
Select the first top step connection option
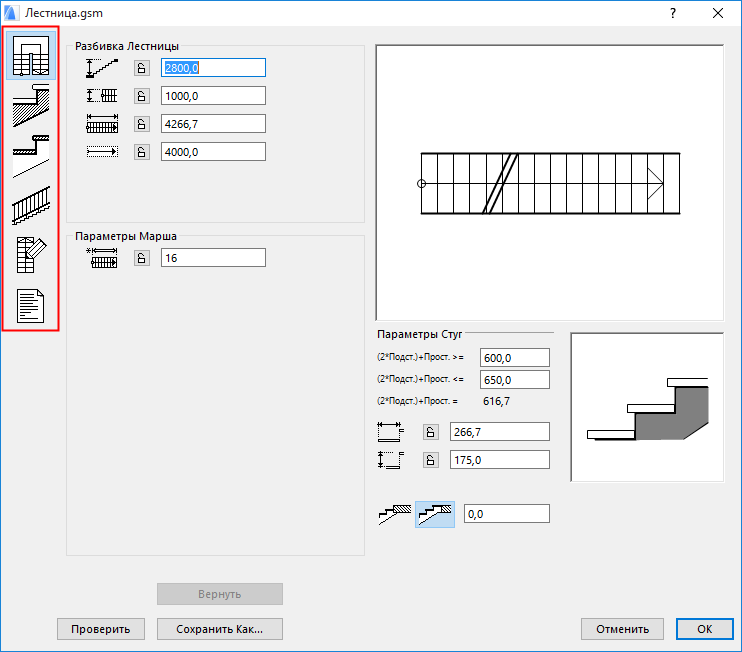click(395, 514)
